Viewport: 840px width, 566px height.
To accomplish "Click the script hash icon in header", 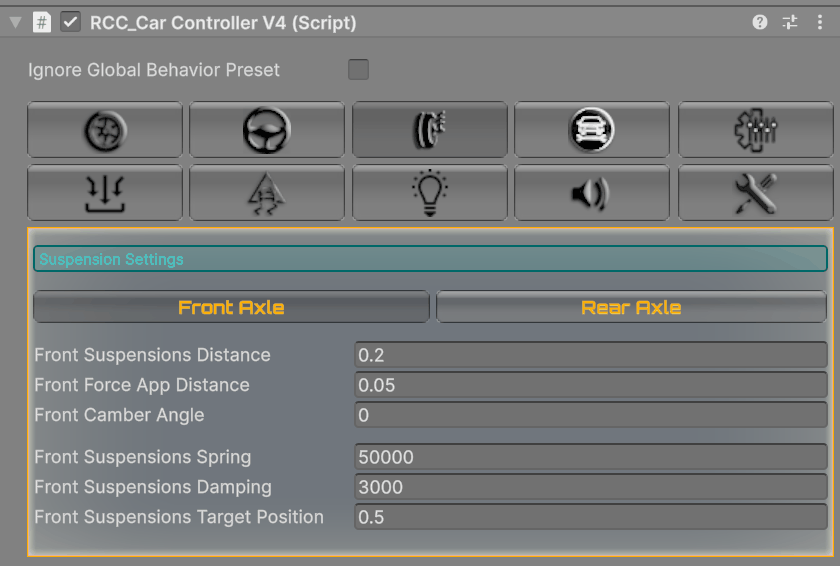I will coord(42,22).
